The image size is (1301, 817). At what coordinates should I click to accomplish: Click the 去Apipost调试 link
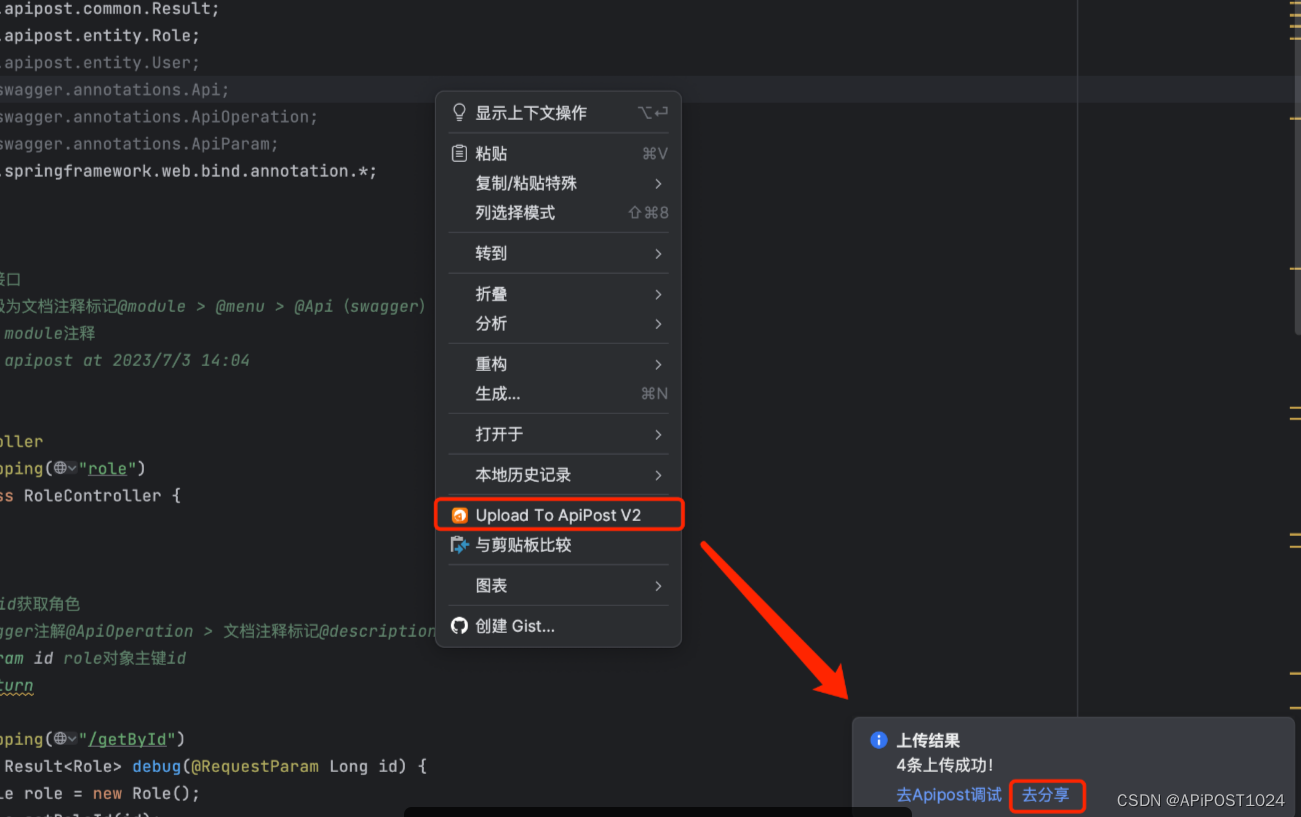(x=948, y=794)
